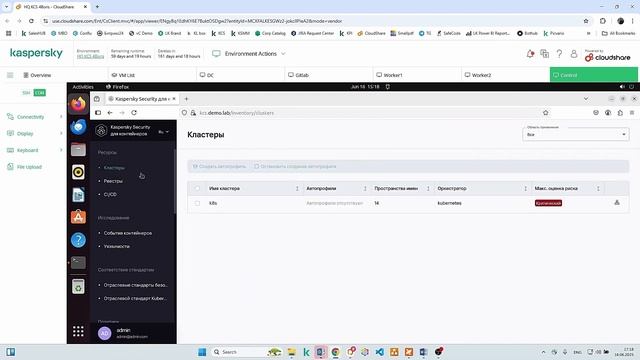Open CloudShare notifications bell icon
This screenshot has height=360, width=640.
530,53
